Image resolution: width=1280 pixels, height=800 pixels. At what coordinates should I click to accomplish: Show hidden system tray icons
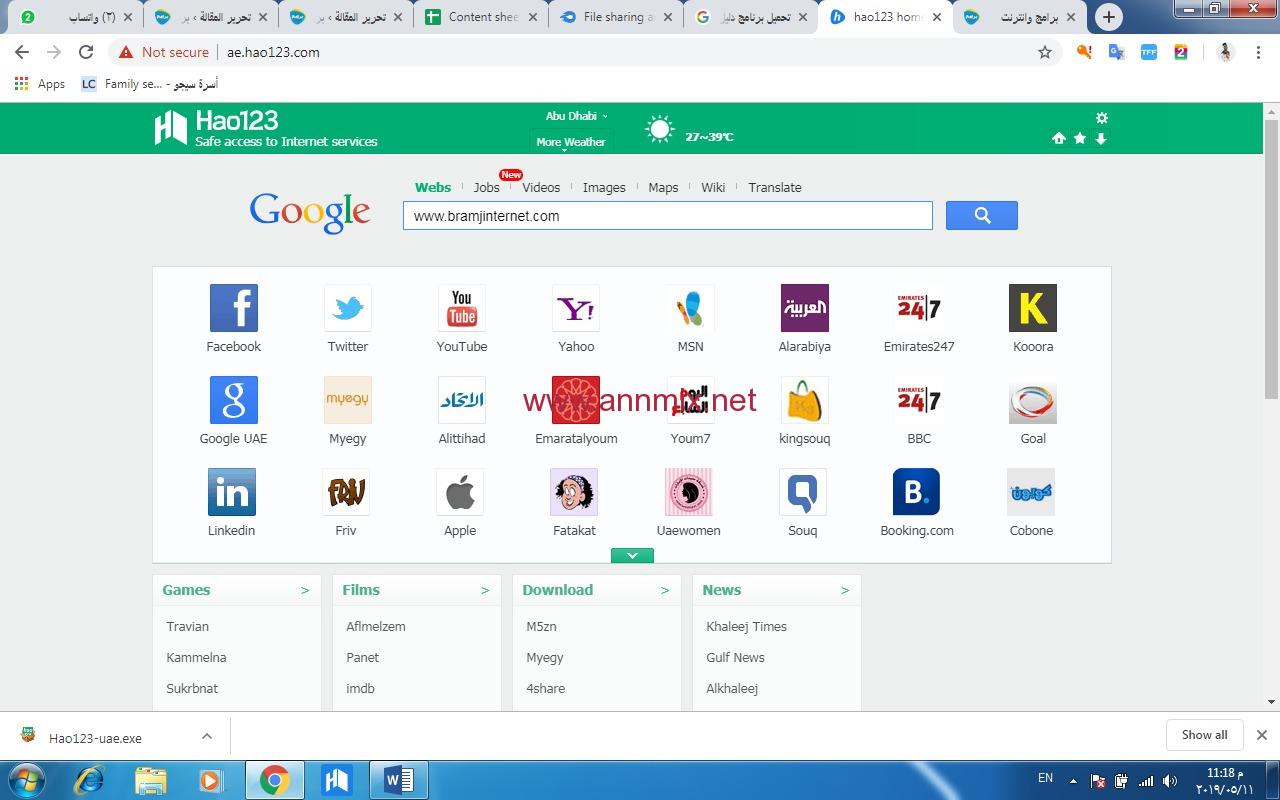coord(1073,781)
